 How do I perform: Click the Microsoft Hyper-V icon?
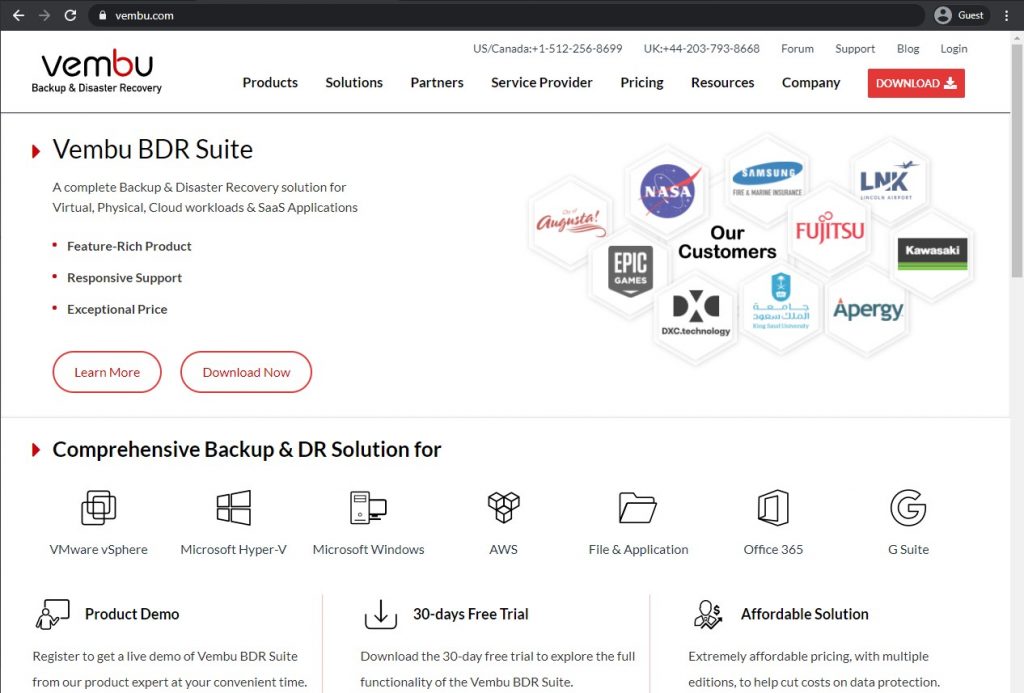(234, 508)
